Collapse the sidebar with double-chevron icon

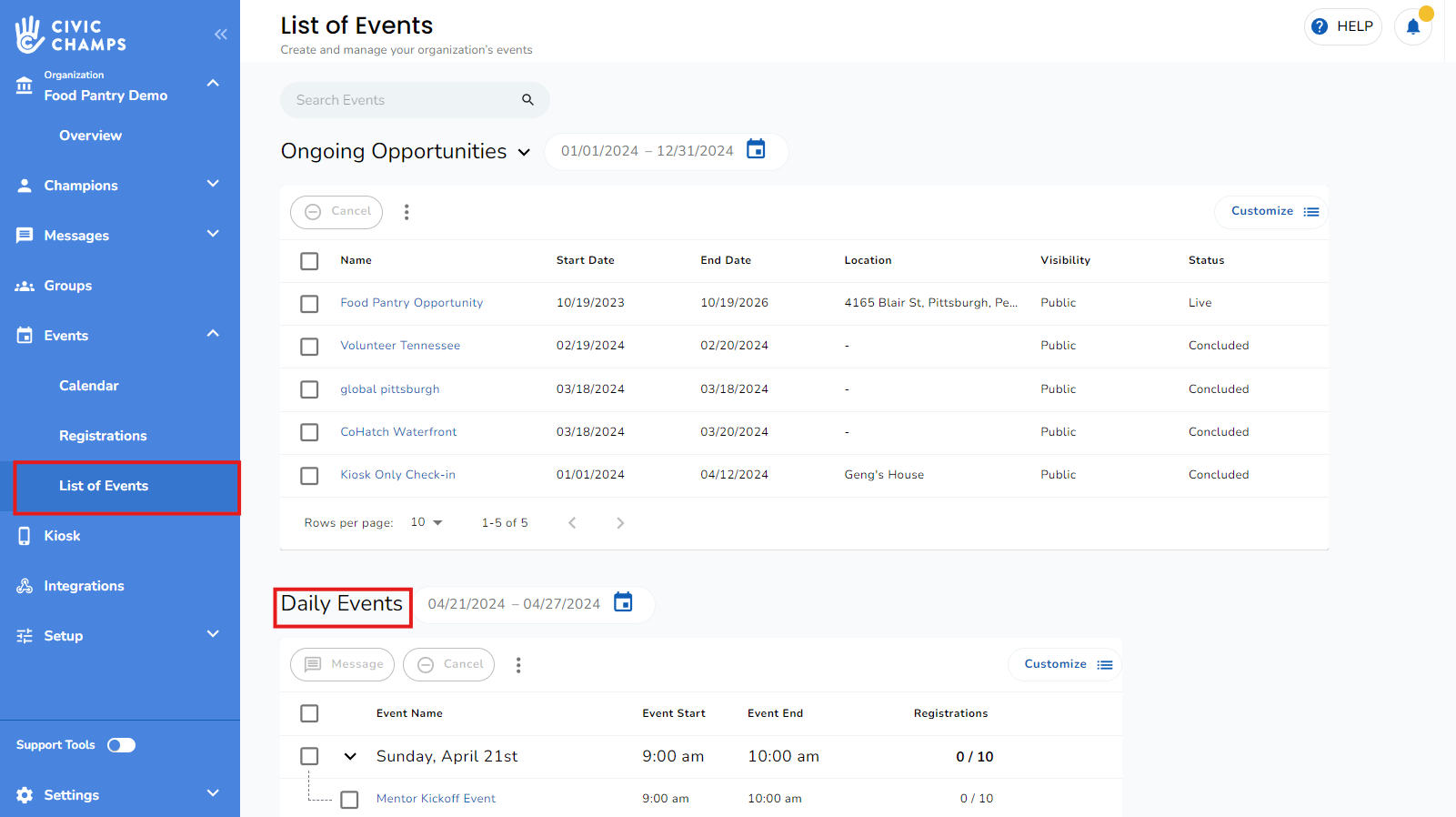220,35
